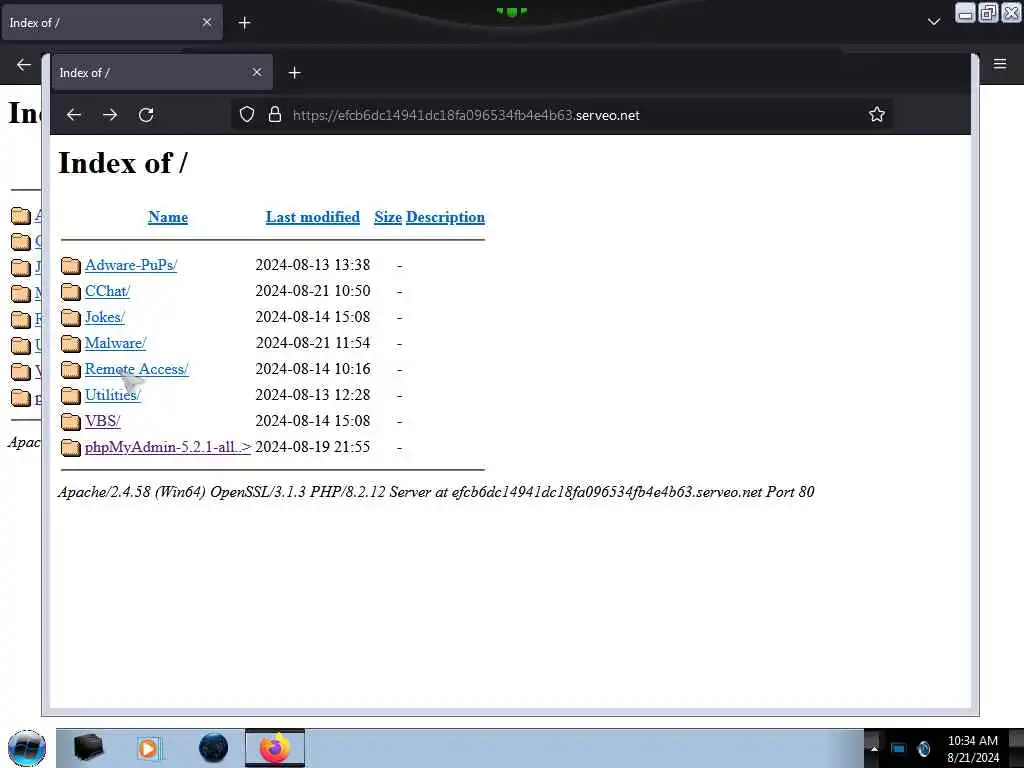Viewport: 1024px width, 768px height.
Task: Click the URL address bar
Action: click(562, 115)
